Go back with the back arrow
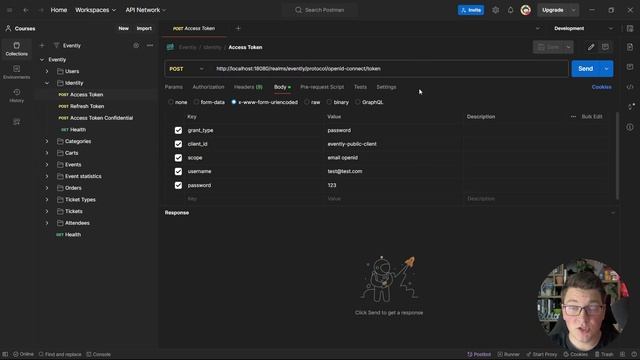 [26, 10]
